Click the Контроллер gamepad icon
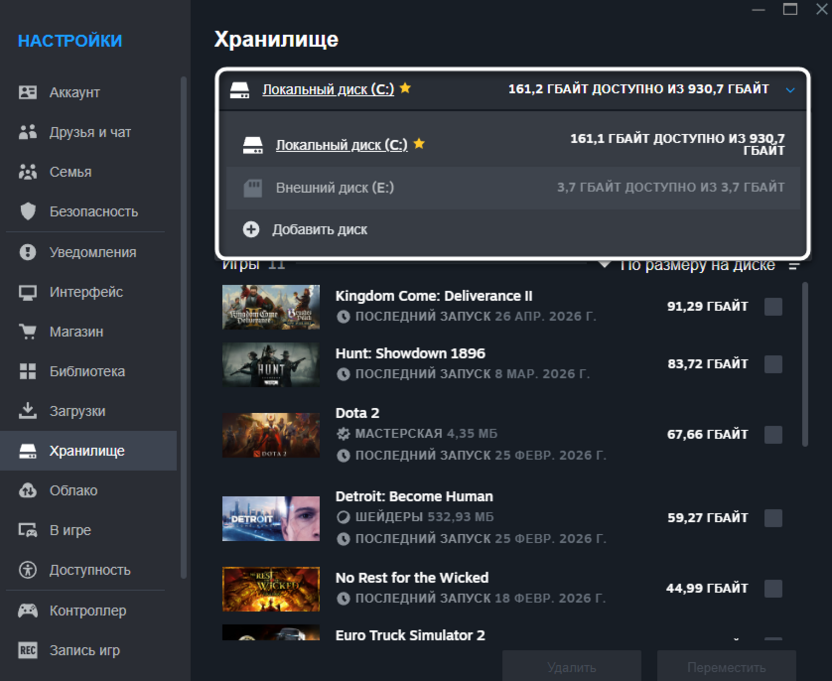This screenshot has height=681, width=832. click(x=28, y=610)
